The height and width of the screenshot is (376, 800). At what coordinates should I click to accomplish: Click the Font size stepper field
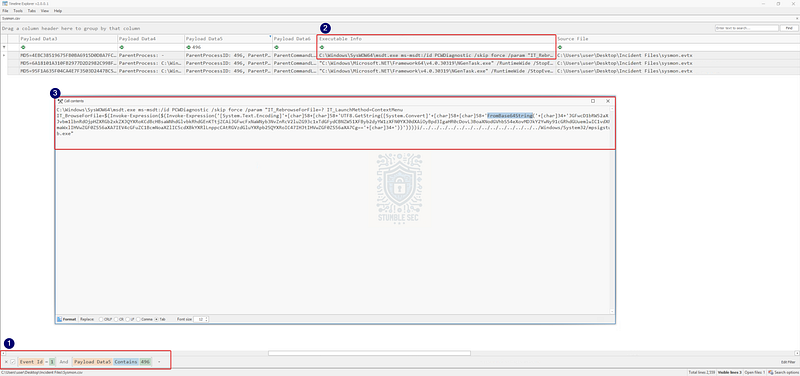pyautogui.click(x=202, y=319)
